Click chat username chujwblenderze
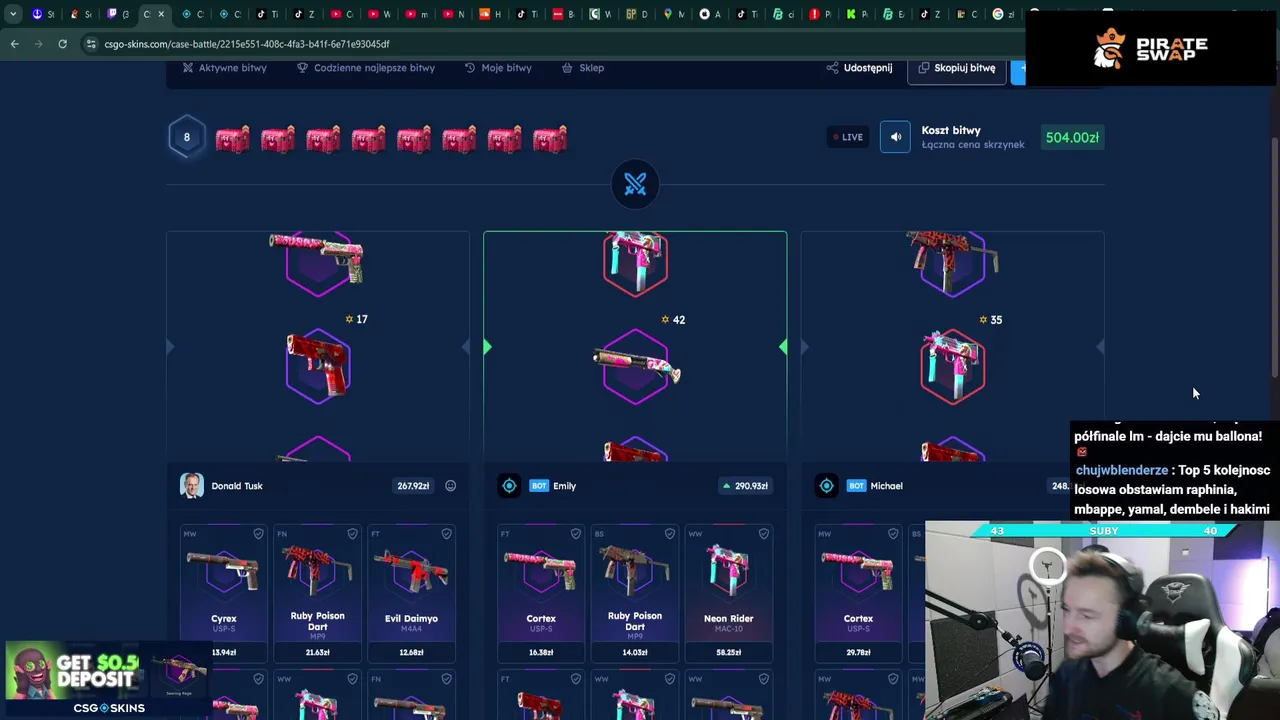The width and height of the screenshot is (1280, 720). (1121, 470)
